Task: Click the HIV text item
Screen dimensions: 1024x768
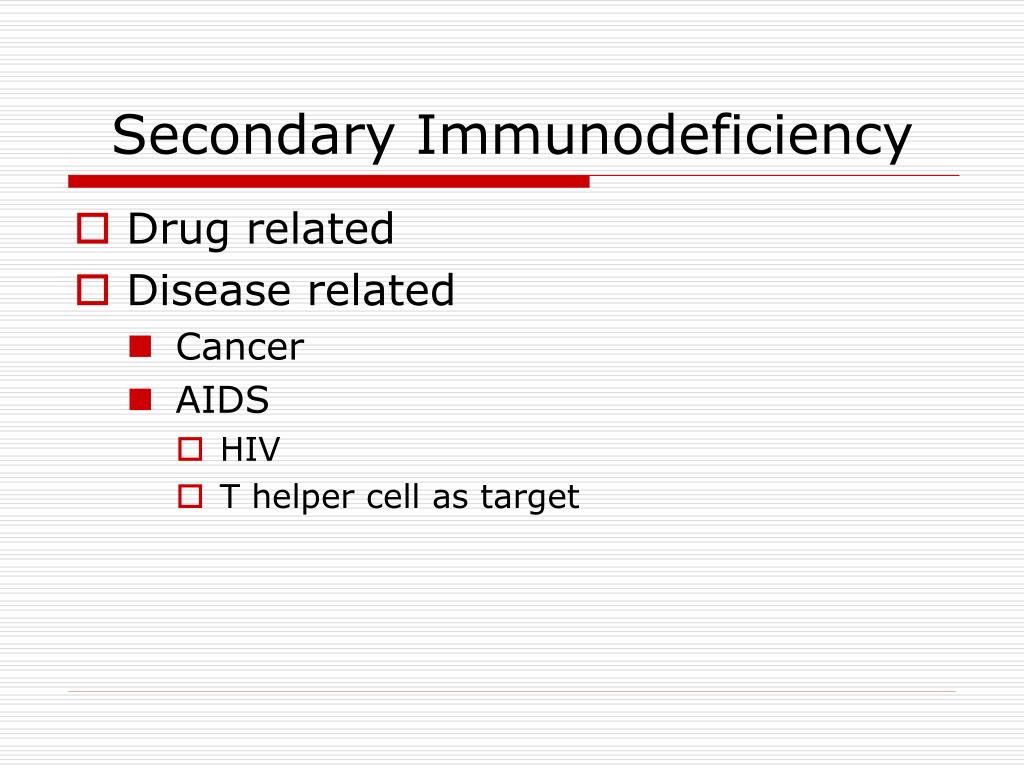Action: 250,449
